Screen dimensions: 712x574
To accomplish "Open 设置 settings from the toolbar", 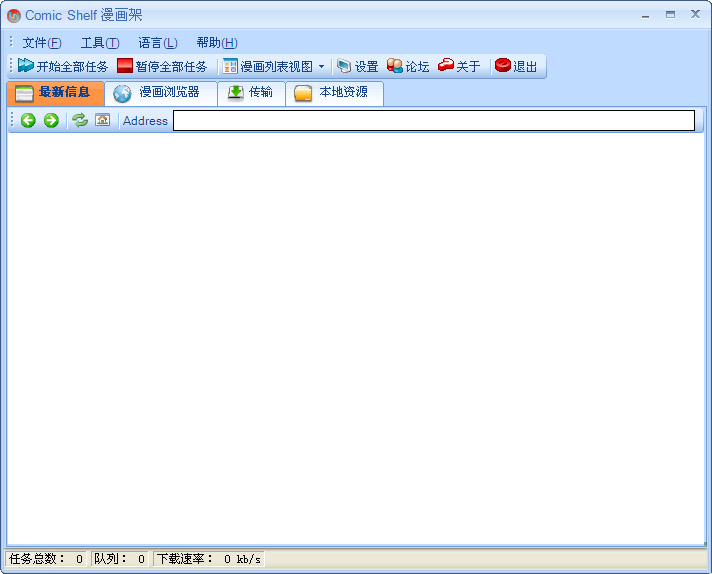I will tap(357, 66).
